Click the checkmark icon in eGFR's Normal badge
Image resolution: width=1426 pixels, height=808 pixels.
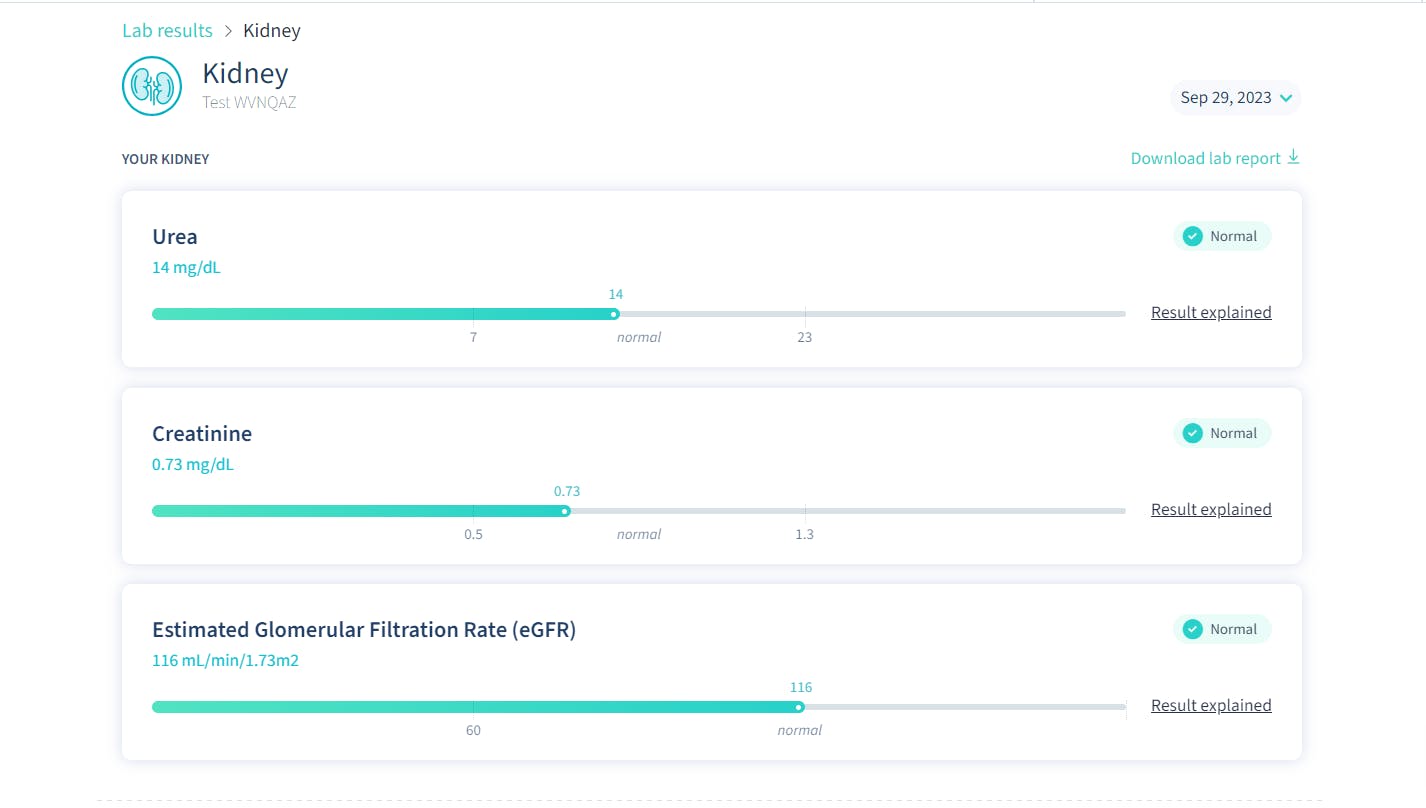1192,629
